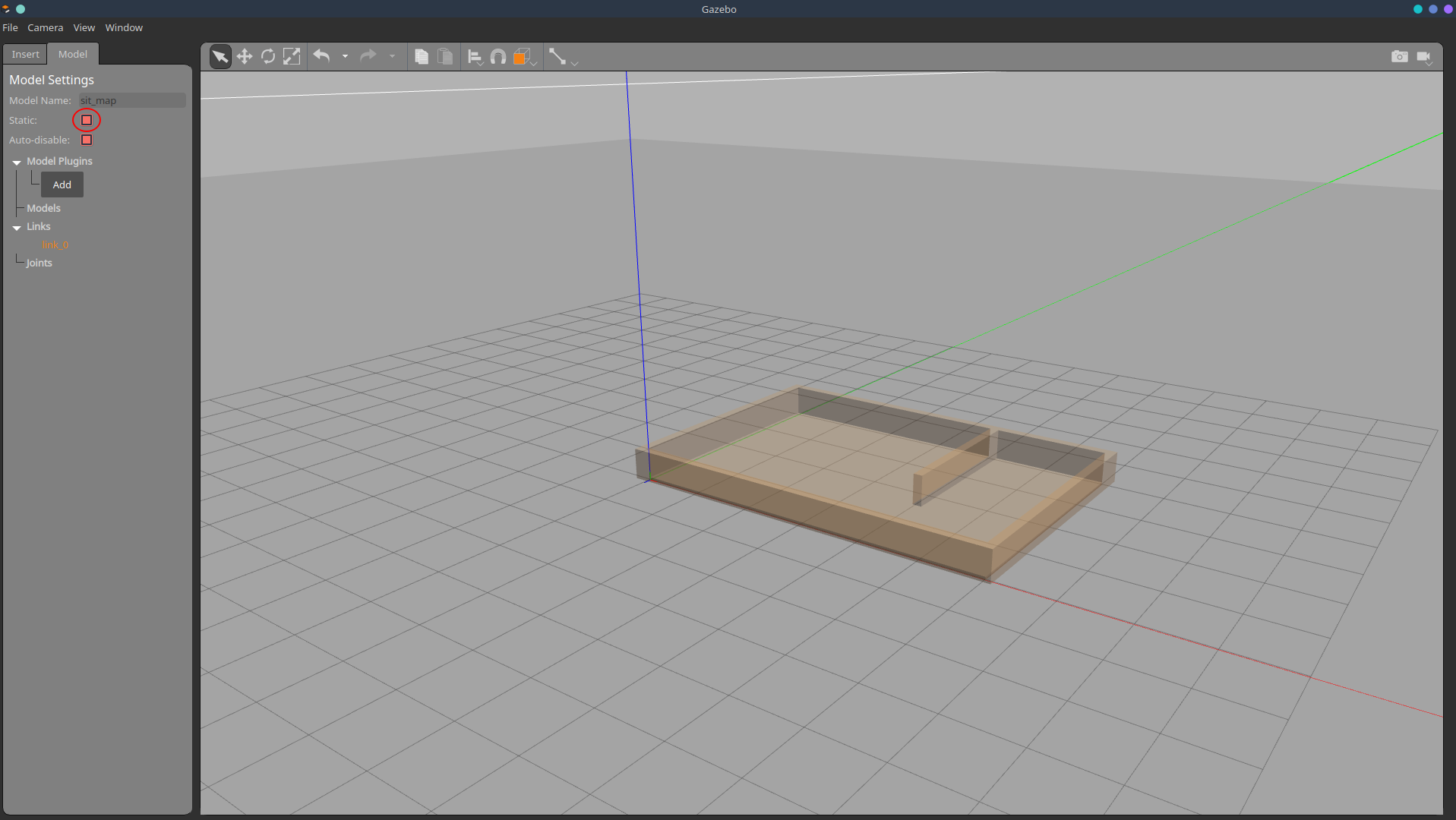
Task: Click the purple window control dot top-right
Action: coord(1448,9)
